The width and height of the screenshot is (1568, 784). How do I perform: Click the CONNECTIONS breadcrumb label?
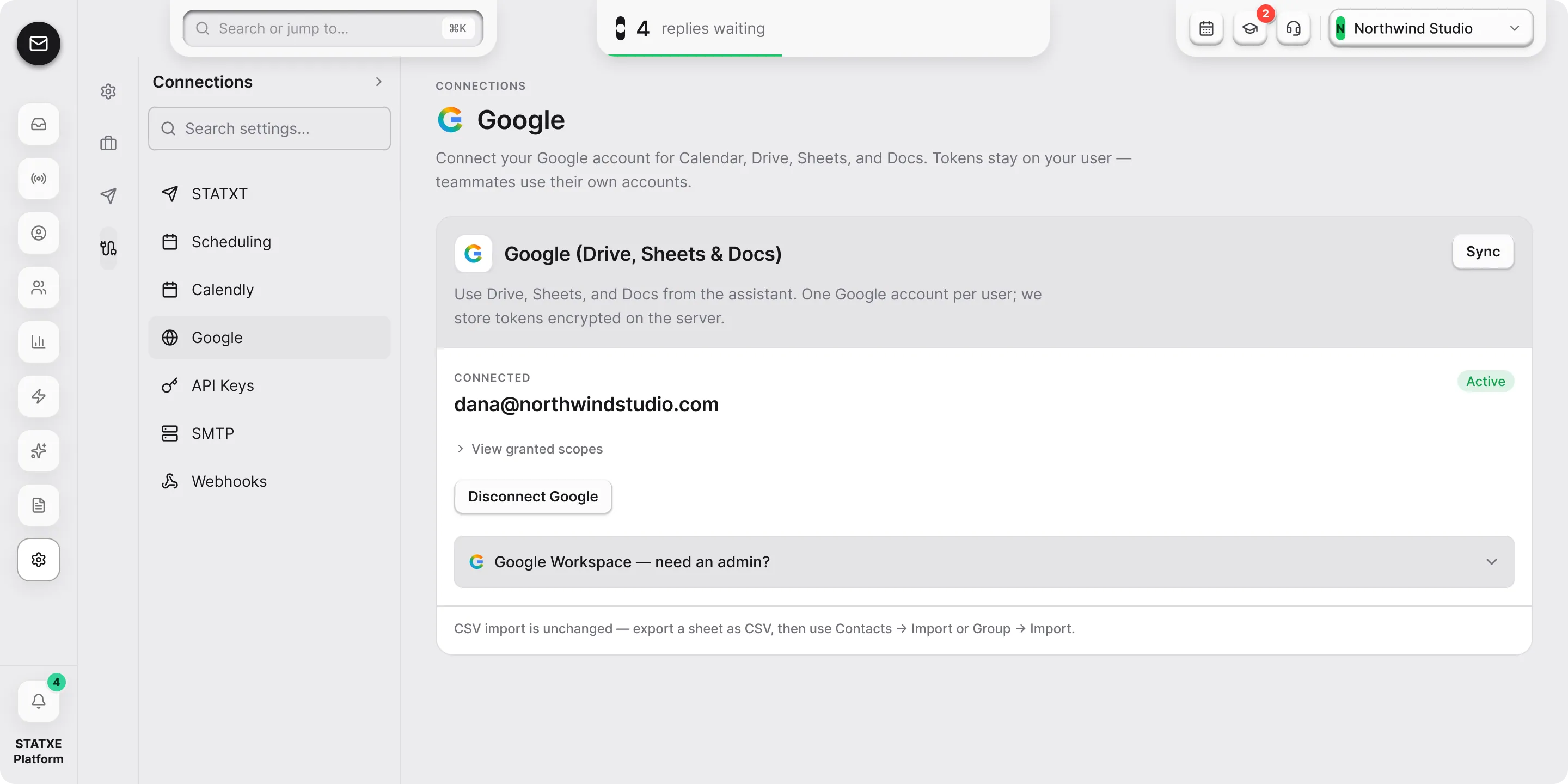480,86
